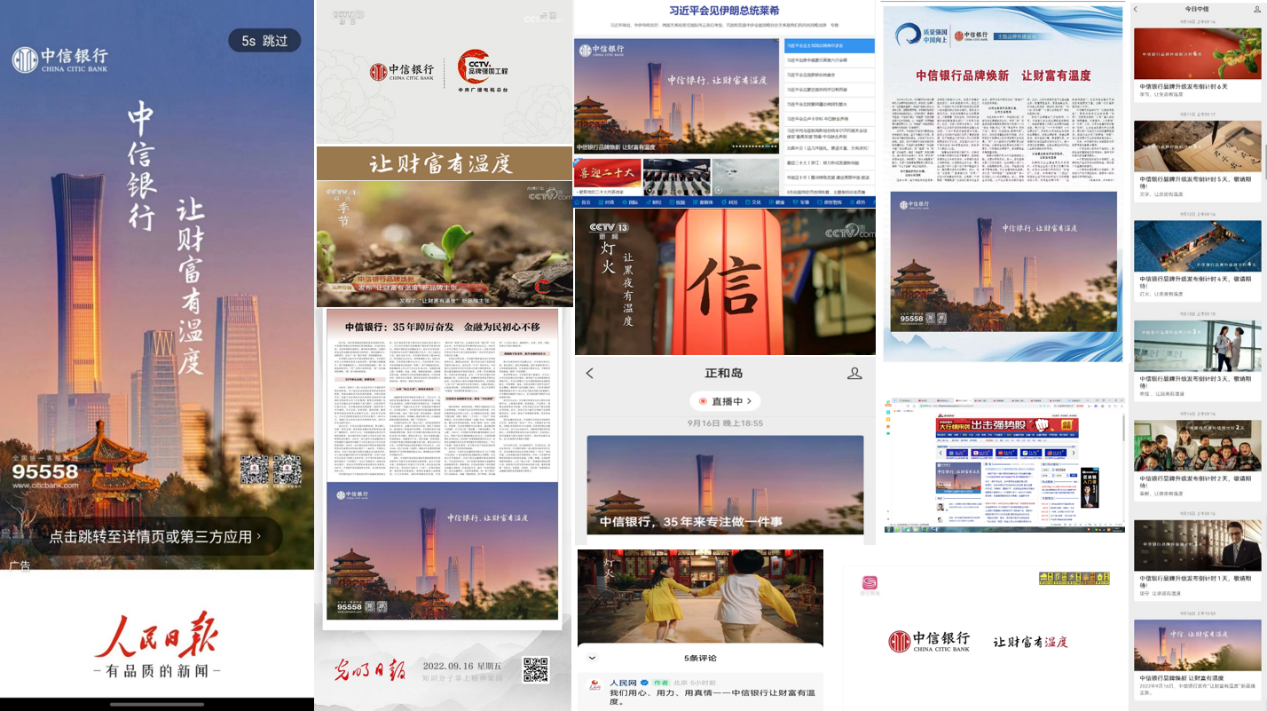Click the "习近平会见伊朗总统莱希" headline
The image size is (1267, 711).
724,11
